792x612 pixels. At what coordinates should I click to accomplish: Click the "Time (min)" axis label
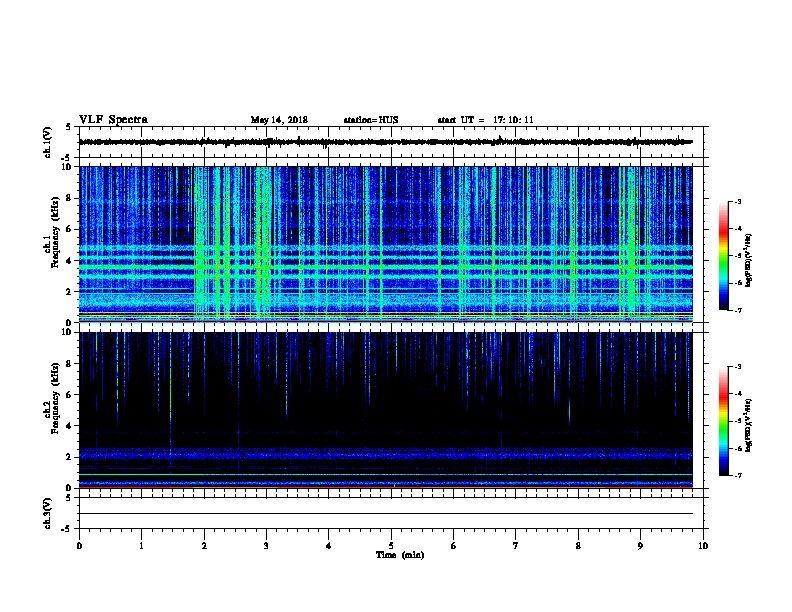coord(400,555)
